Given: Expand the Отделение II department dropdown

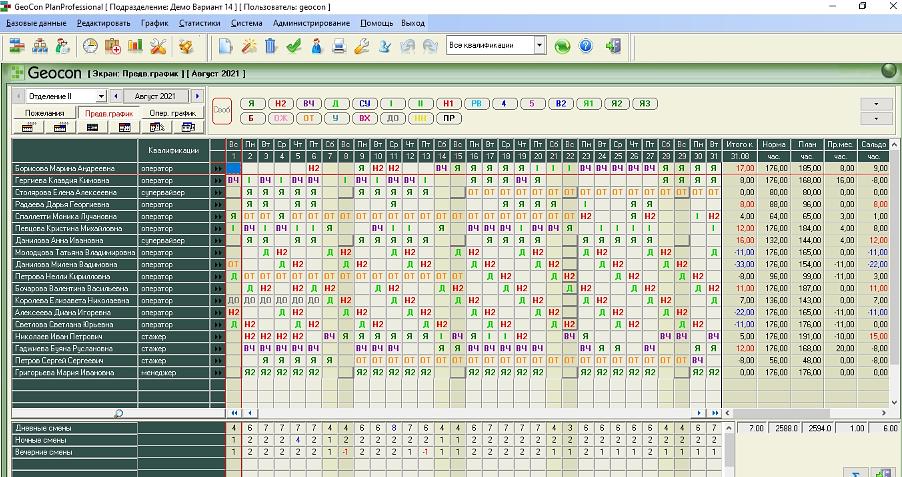Looking at the screenshot, I should tap(101, 96).
